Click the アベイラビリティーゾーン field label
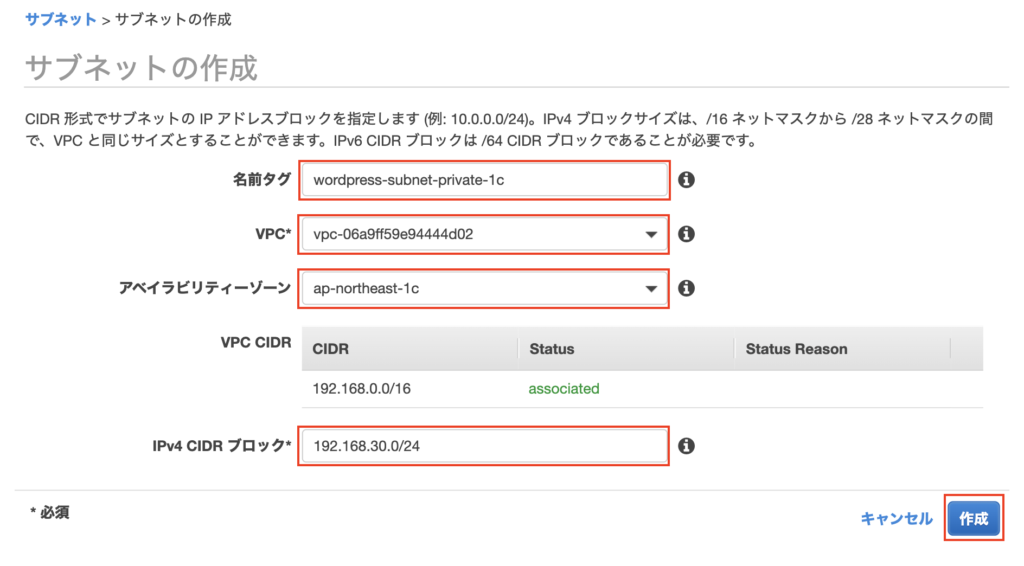This screenshot has width=1024, height=566. click(x=205, y=288)
